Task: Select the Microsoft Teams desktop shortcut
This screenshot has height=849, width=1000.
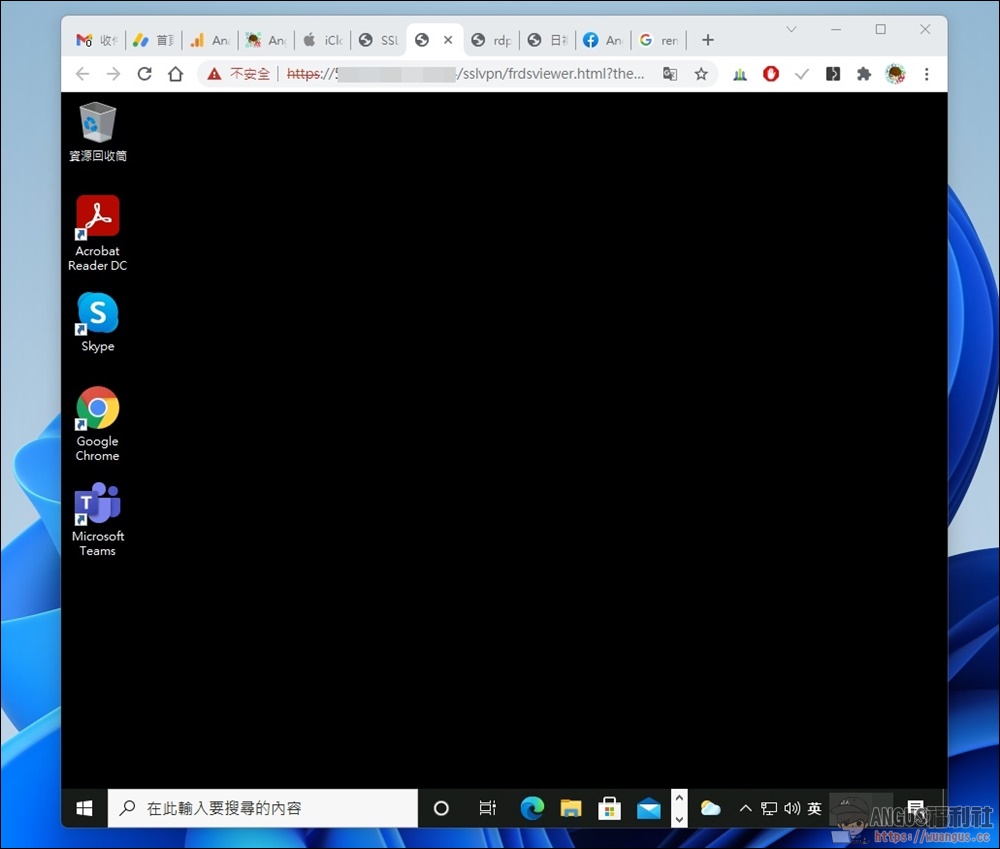Action: tap(97, 519)
